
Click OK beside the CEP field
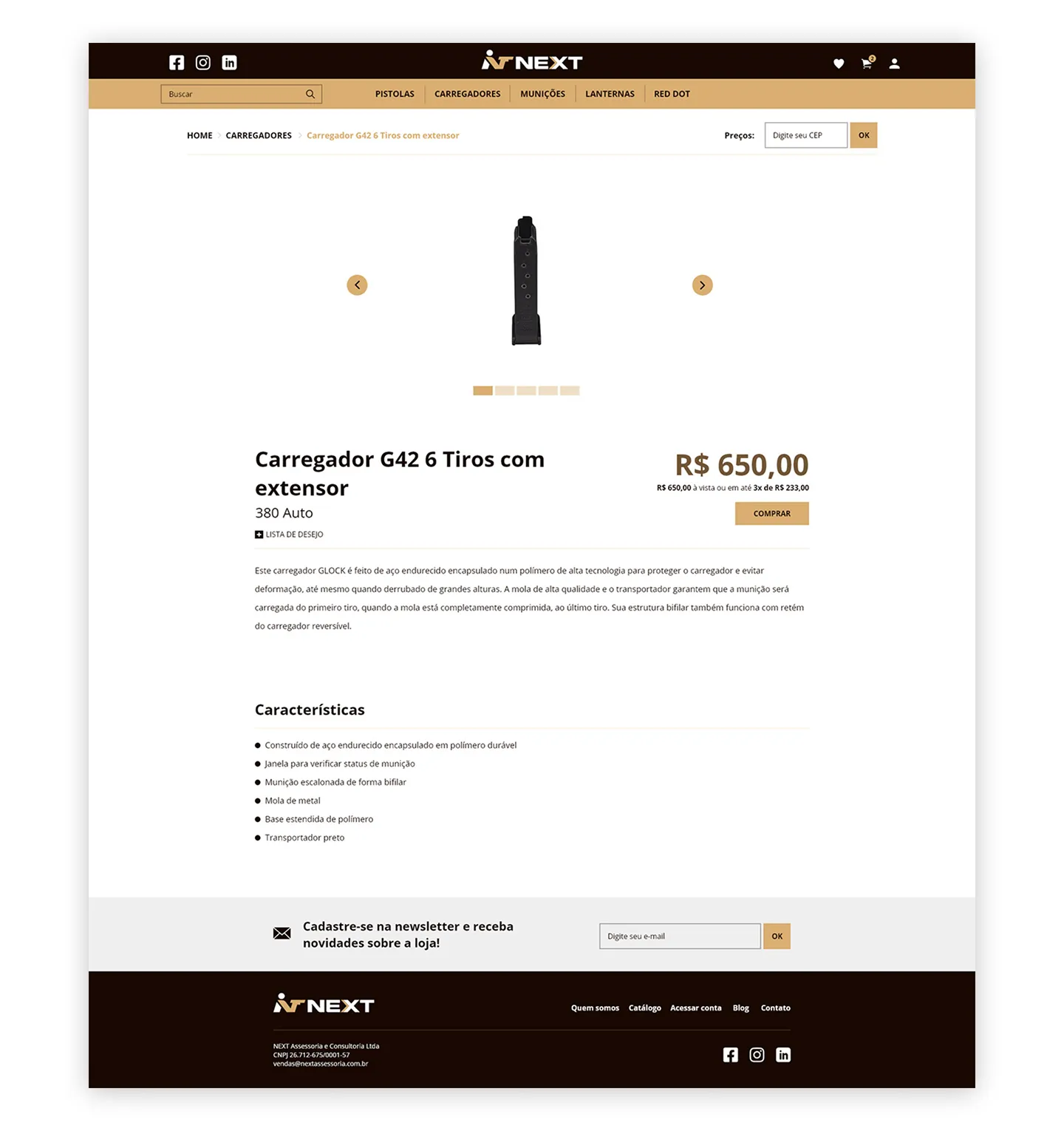click(864, 135)
